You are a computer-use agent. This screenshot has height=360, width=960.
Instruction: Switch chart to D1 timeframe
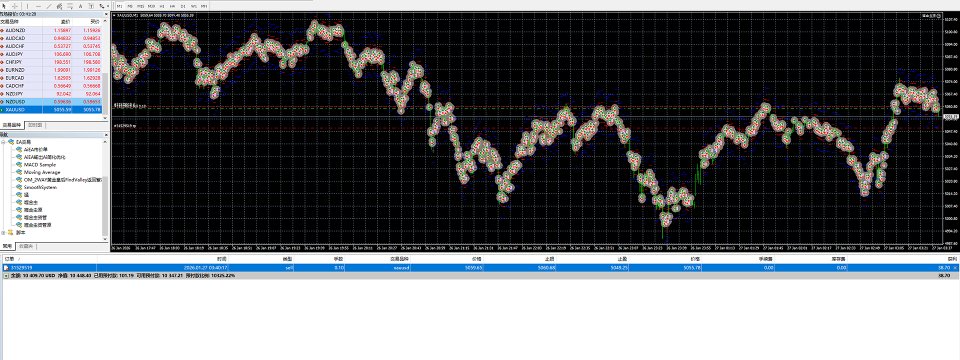point(183,6)
